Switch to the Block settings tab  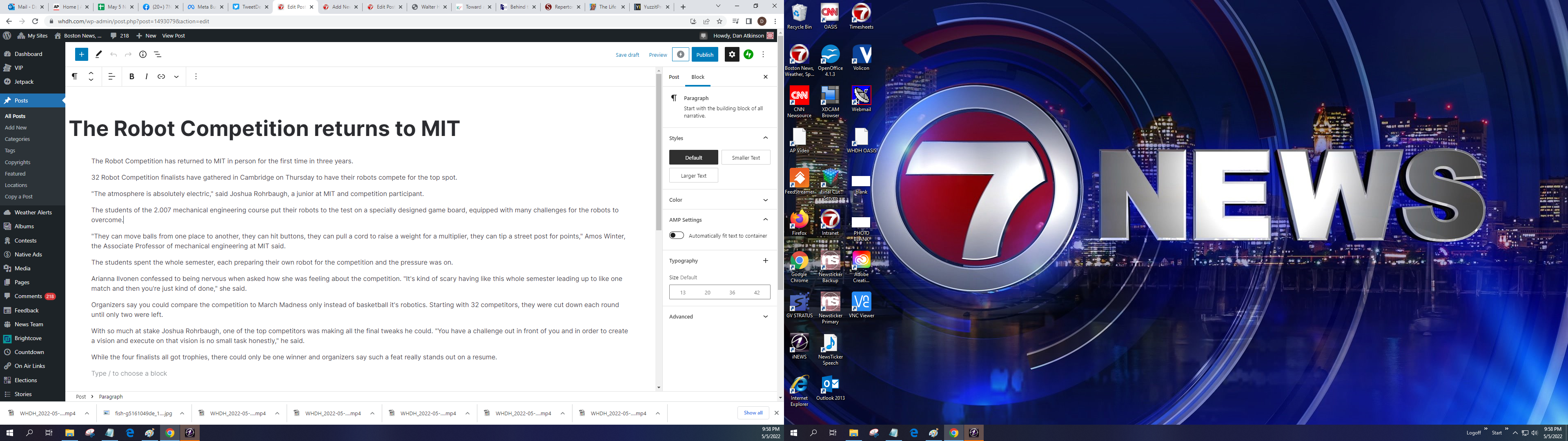(697, 77)
